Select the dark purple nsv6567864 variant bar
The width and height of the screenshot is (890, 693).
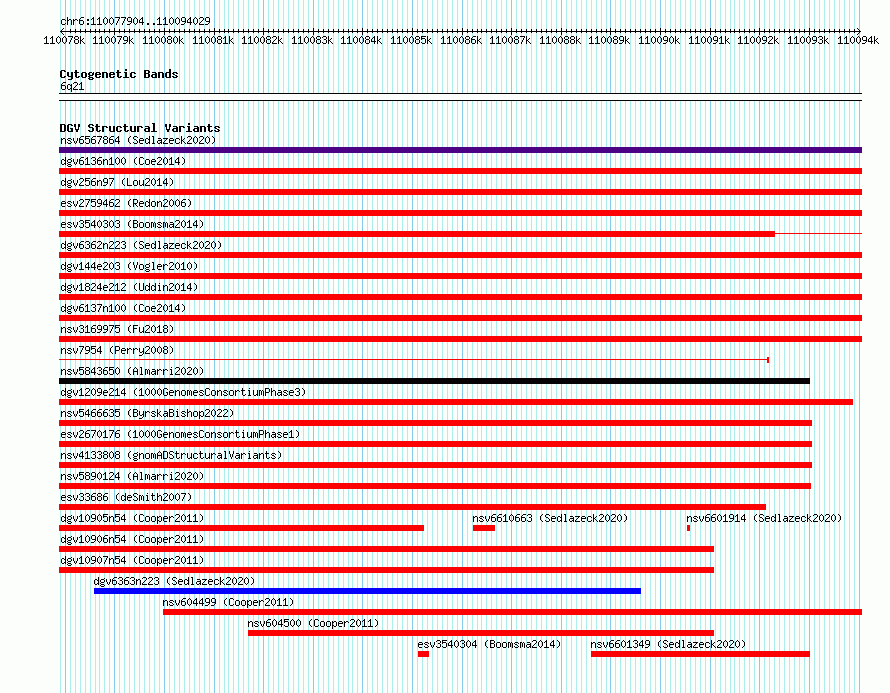point(460,150)
